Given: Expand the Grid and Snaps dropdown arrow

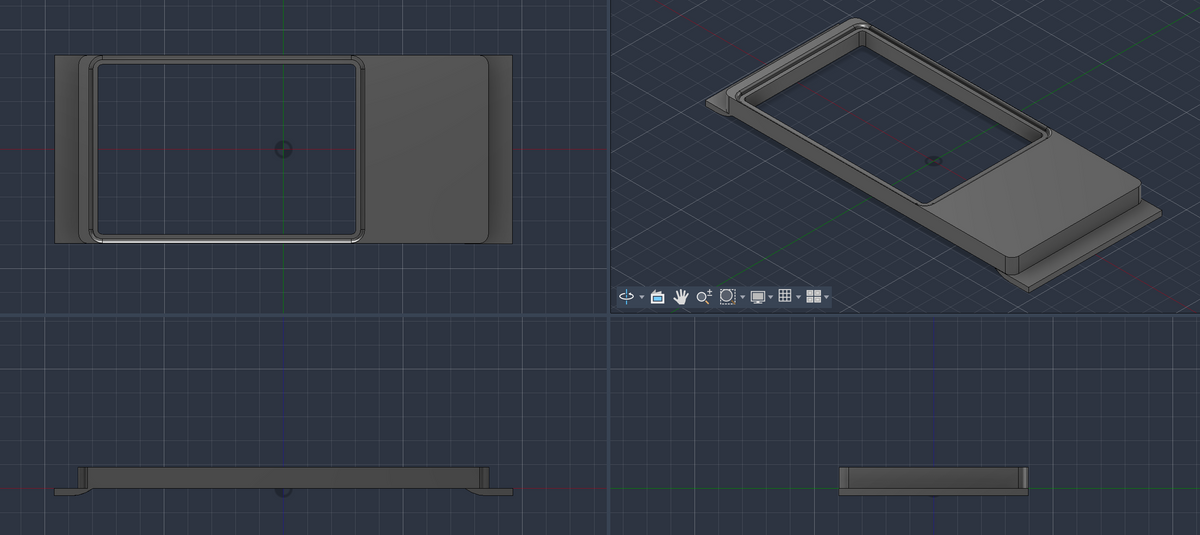Looking at the screenshot, I should [799, 298].
